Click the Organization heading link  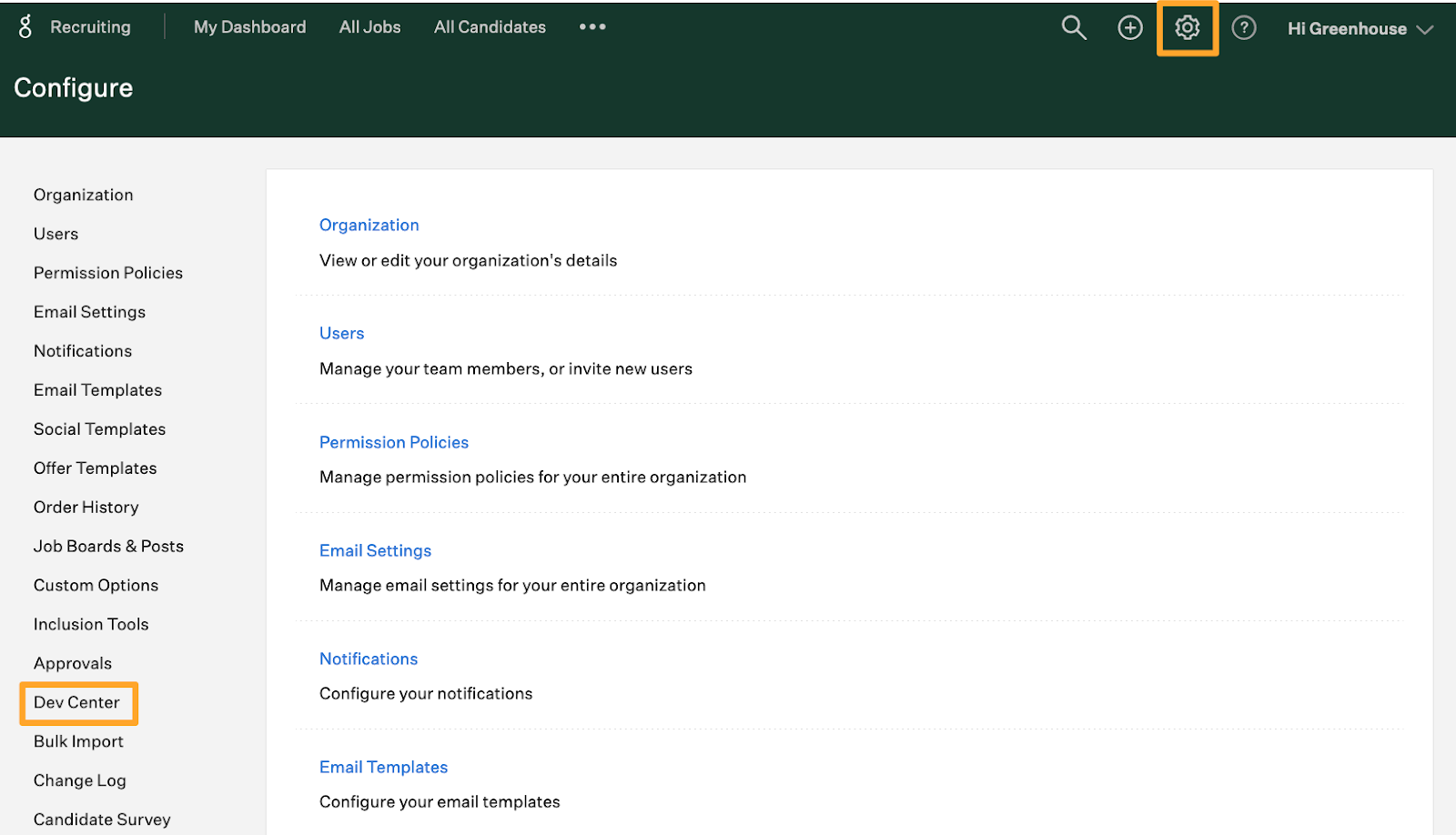click(x=369, y=225)
